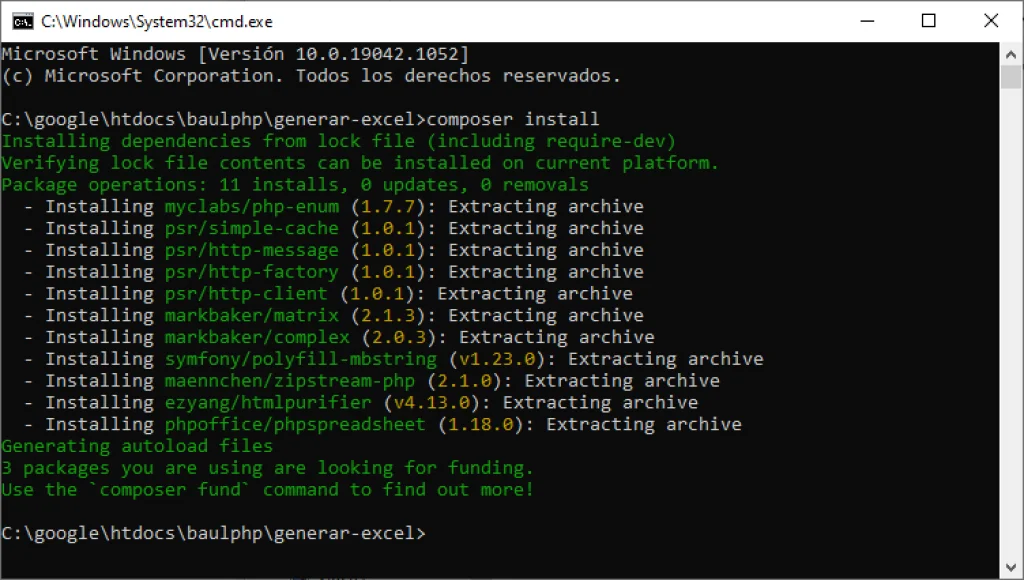Click the package name psr/http-message
This screenshot has width=1024, height=580.
coord(251,250)
